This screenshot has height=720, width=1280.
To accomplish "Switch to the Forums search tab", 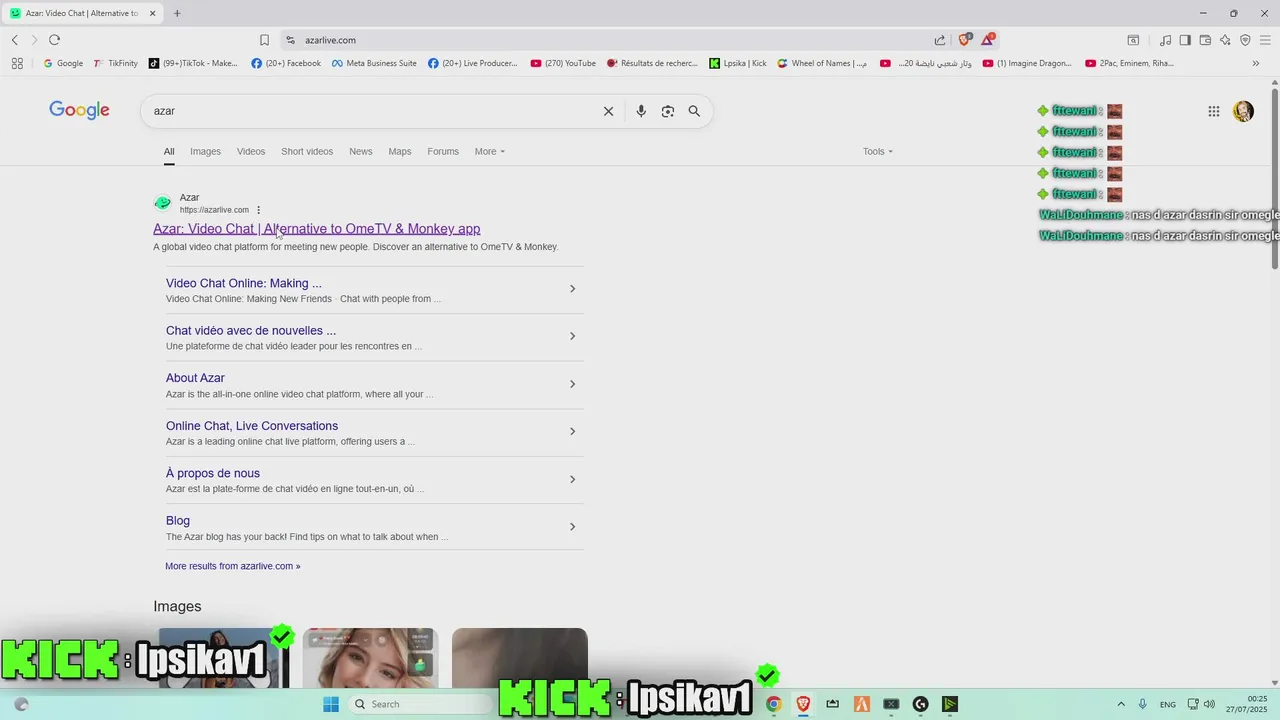I will pos(443,151).
